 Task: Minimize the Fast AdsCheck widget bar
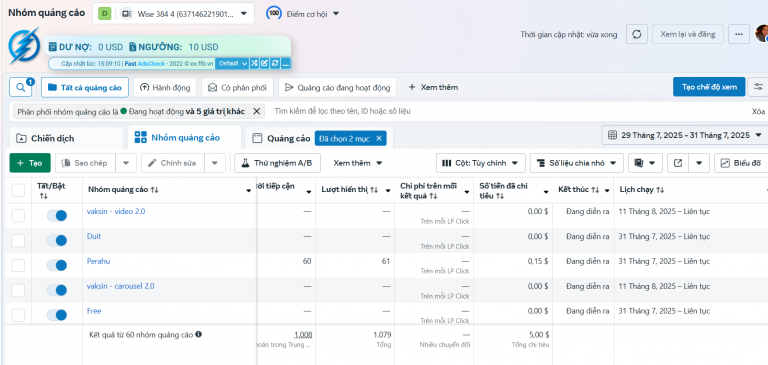(x=286, y=63)
